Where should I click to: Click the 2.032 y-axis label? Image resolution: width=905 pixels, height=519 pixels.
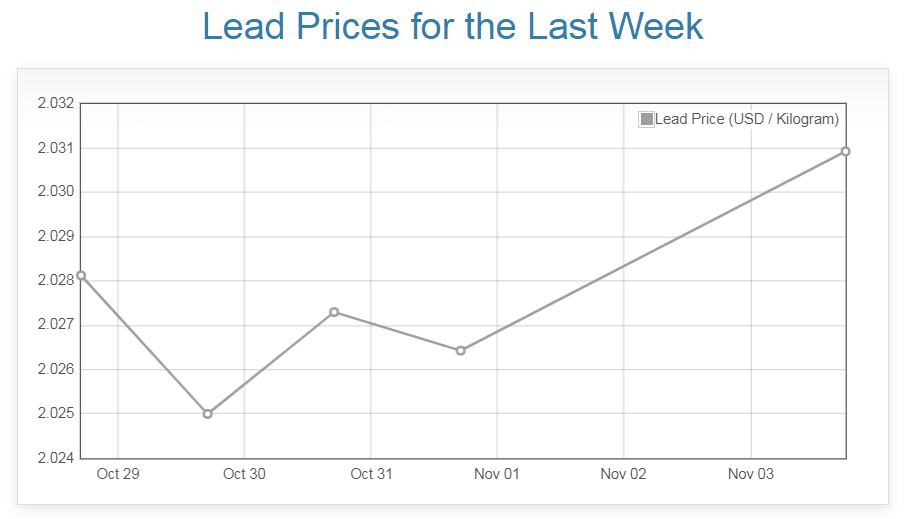tap(56, 103)
